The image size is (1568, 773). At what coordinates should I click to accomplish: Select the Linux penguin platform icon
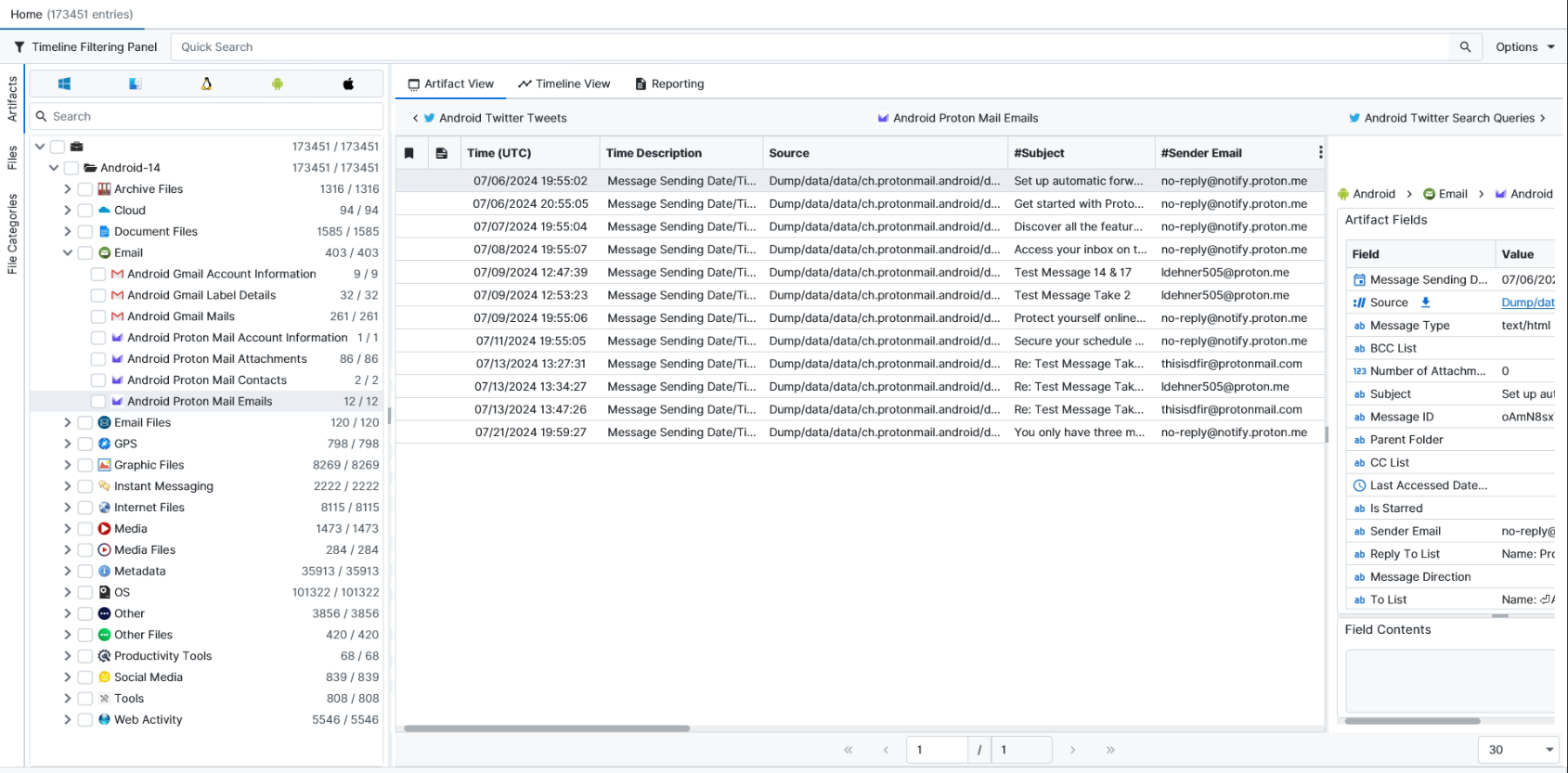pos(206,84)
